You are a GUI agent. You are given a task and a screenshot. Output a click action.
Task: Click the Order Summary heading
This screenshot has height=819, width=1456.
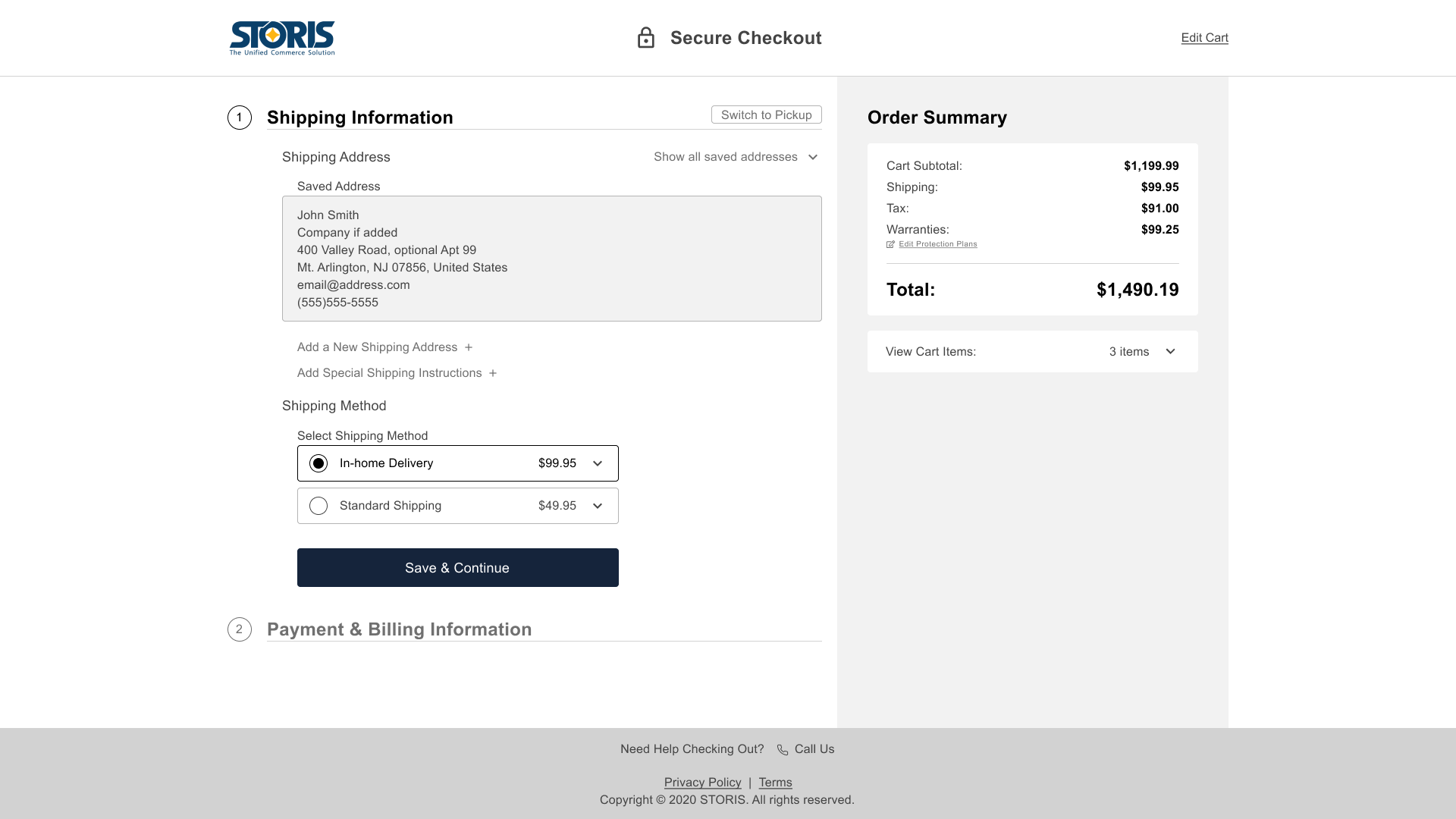(937, 118)
